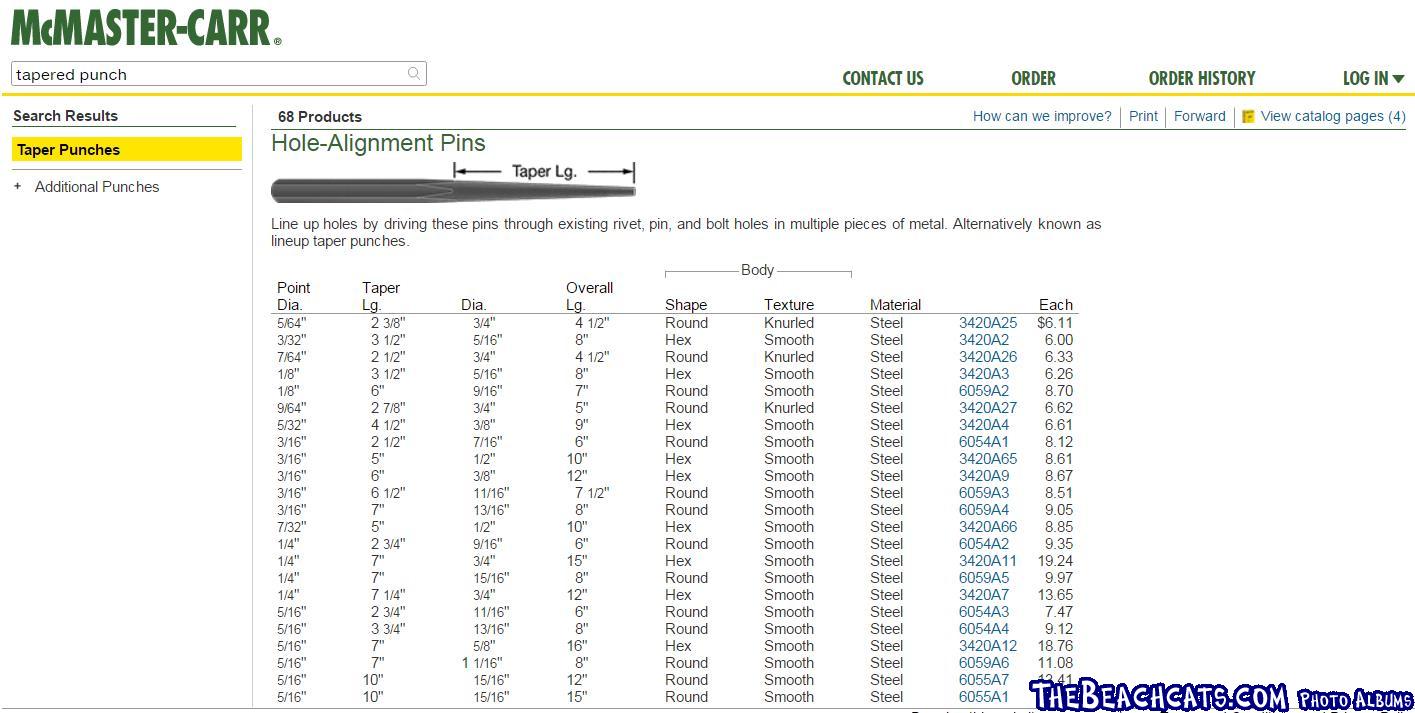Screen dimensions: 1415x713
Task: Open the Contact Us page
Action: click(883, 78)
